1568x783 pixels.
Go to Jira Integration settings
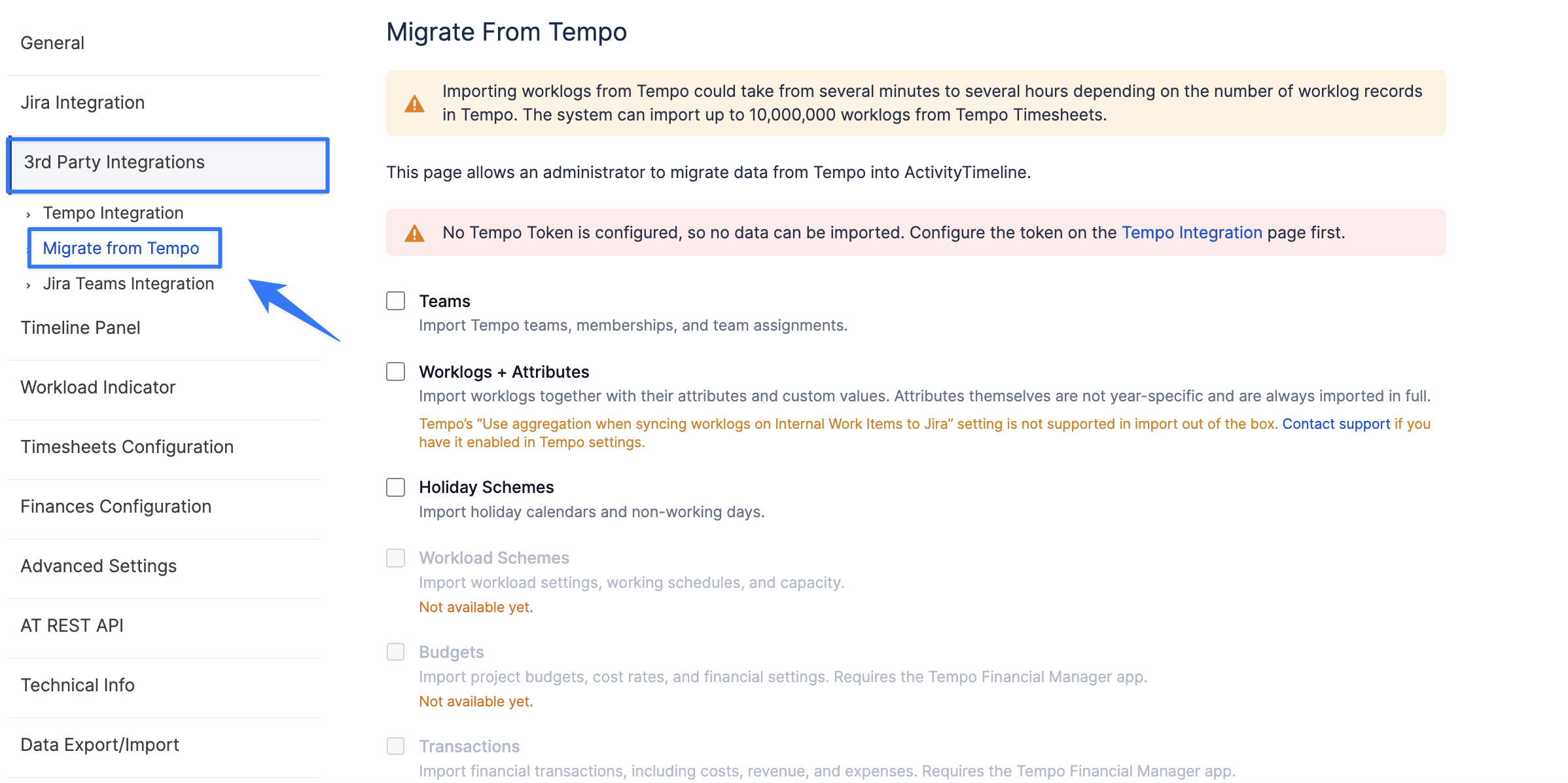tap(82, 103)
